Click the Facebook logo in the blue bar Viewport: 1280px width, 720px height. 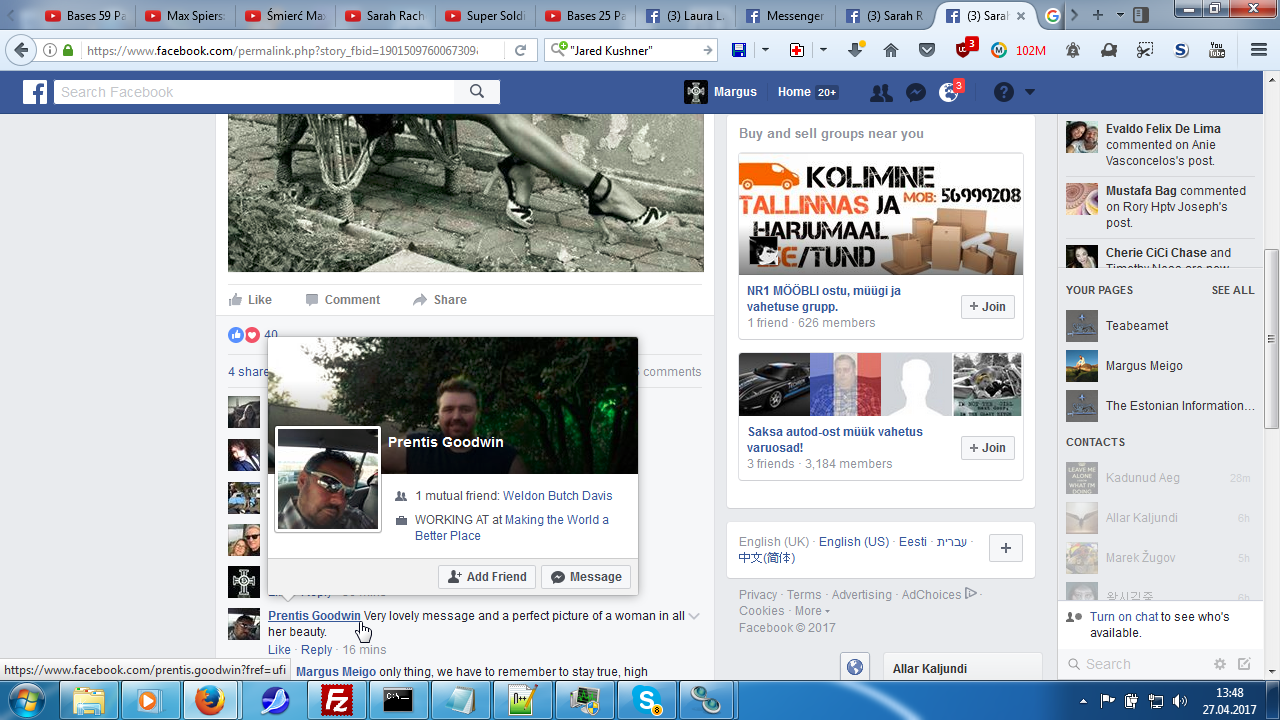click(x=36, y=92)
